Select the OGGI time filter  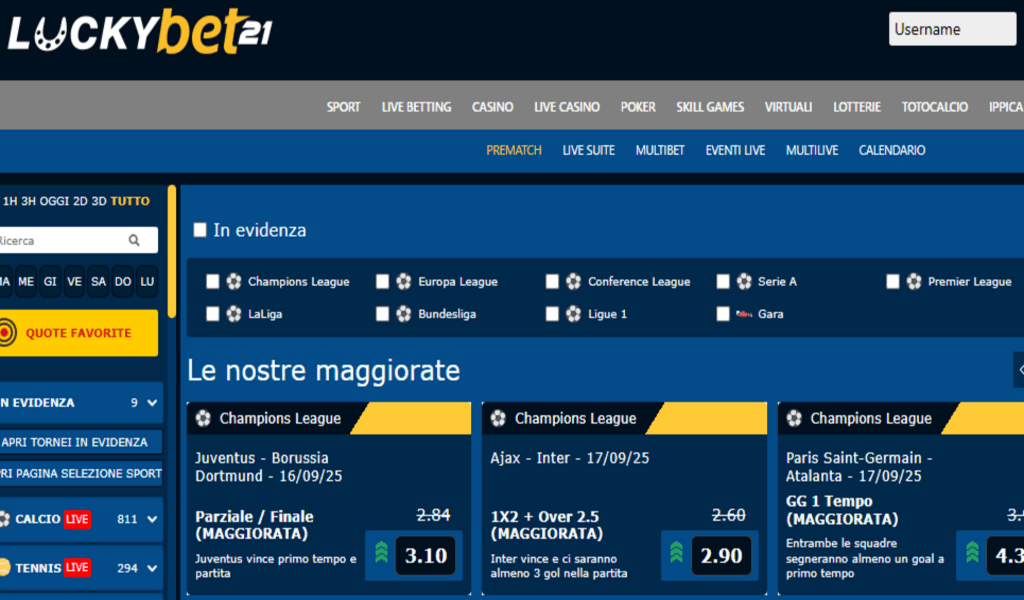54,201
